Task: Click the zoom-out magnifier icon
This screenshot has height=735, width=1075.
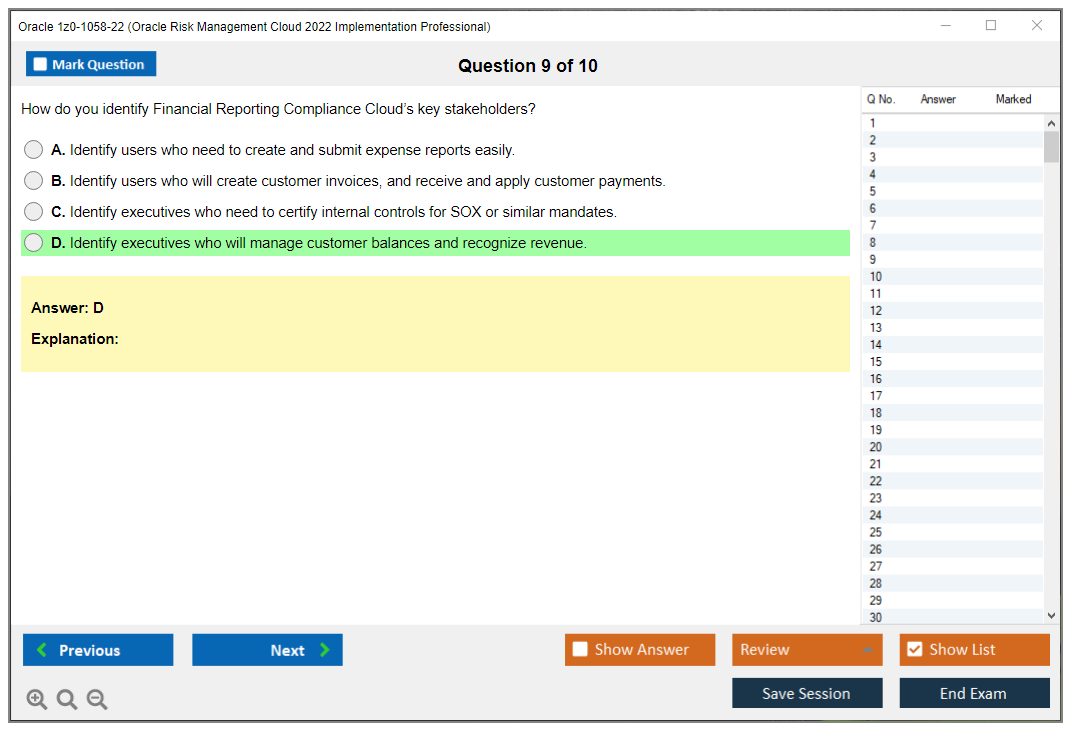Action: pos(97,699)
